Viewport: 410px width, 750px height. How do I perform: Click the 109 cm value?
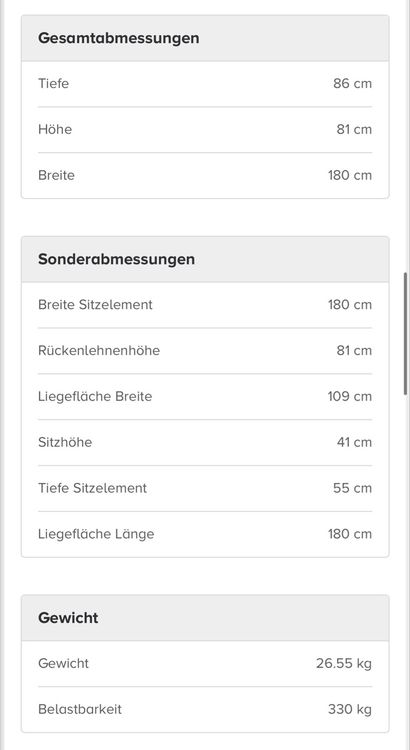[350, 397]
